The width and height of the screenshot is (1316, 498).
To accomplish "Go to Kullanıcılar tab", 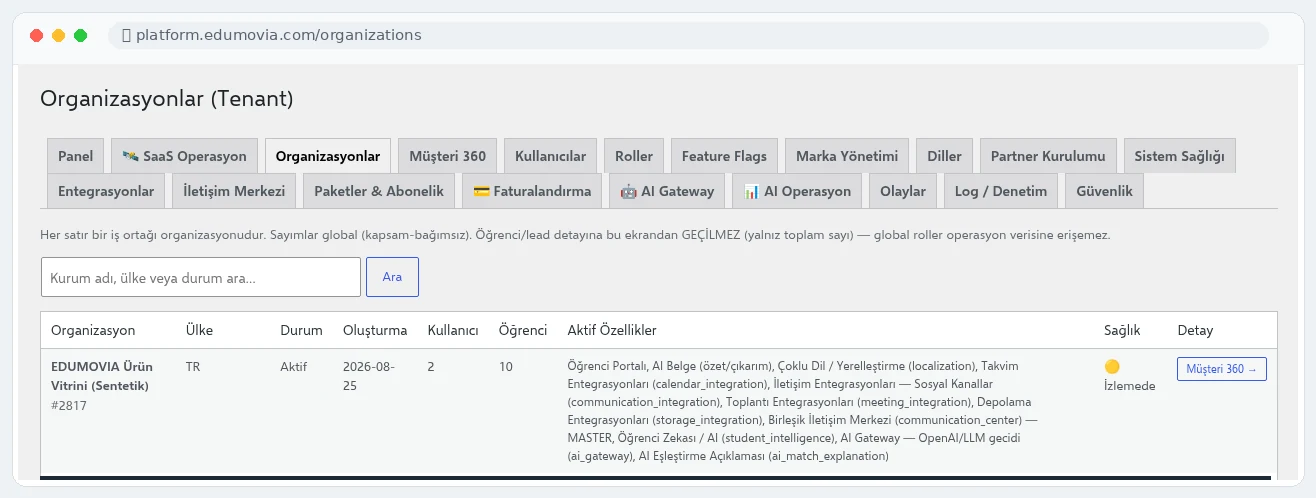I will click(551, 156).
